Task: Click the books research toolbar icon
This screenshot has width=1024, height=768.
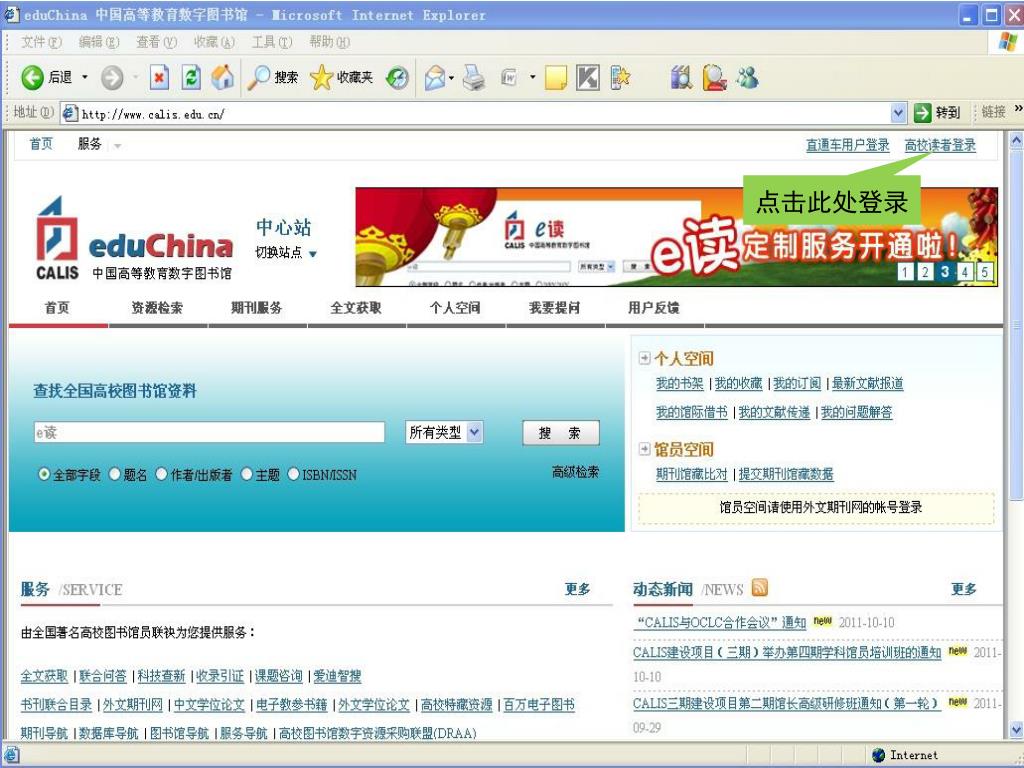Action: [681, 78]
